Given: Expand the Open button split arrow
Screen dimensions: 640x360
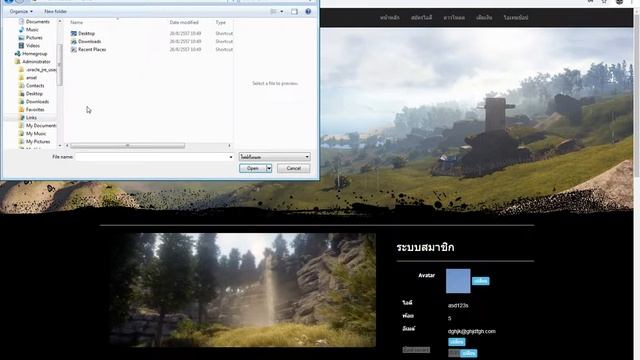Looking at the screenshot, I should pos(269,168).
